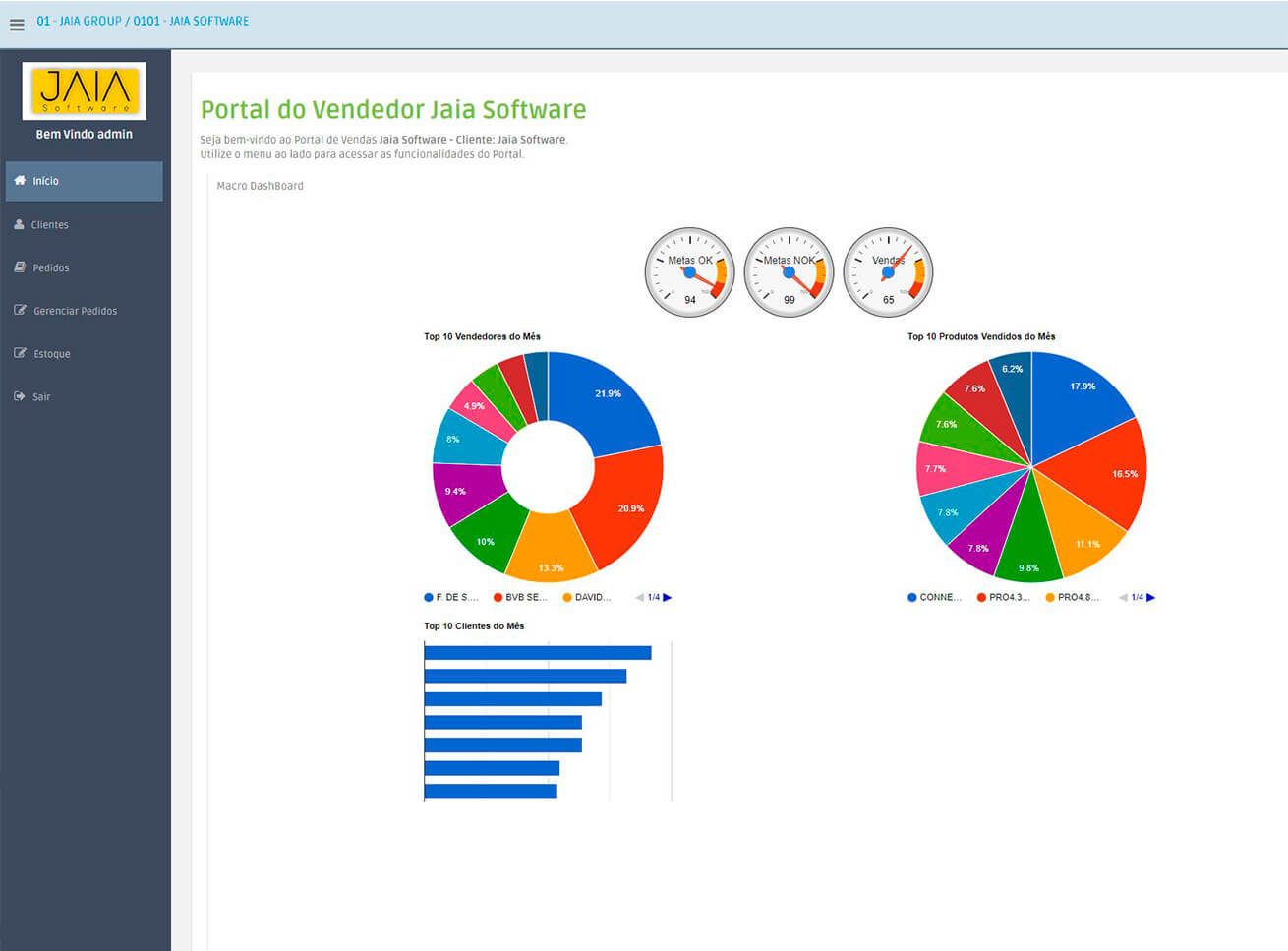This screenshot has width=1288, height=951.
Task: Click the user icon beside Clientes
Action: click(x=19, y=224)
